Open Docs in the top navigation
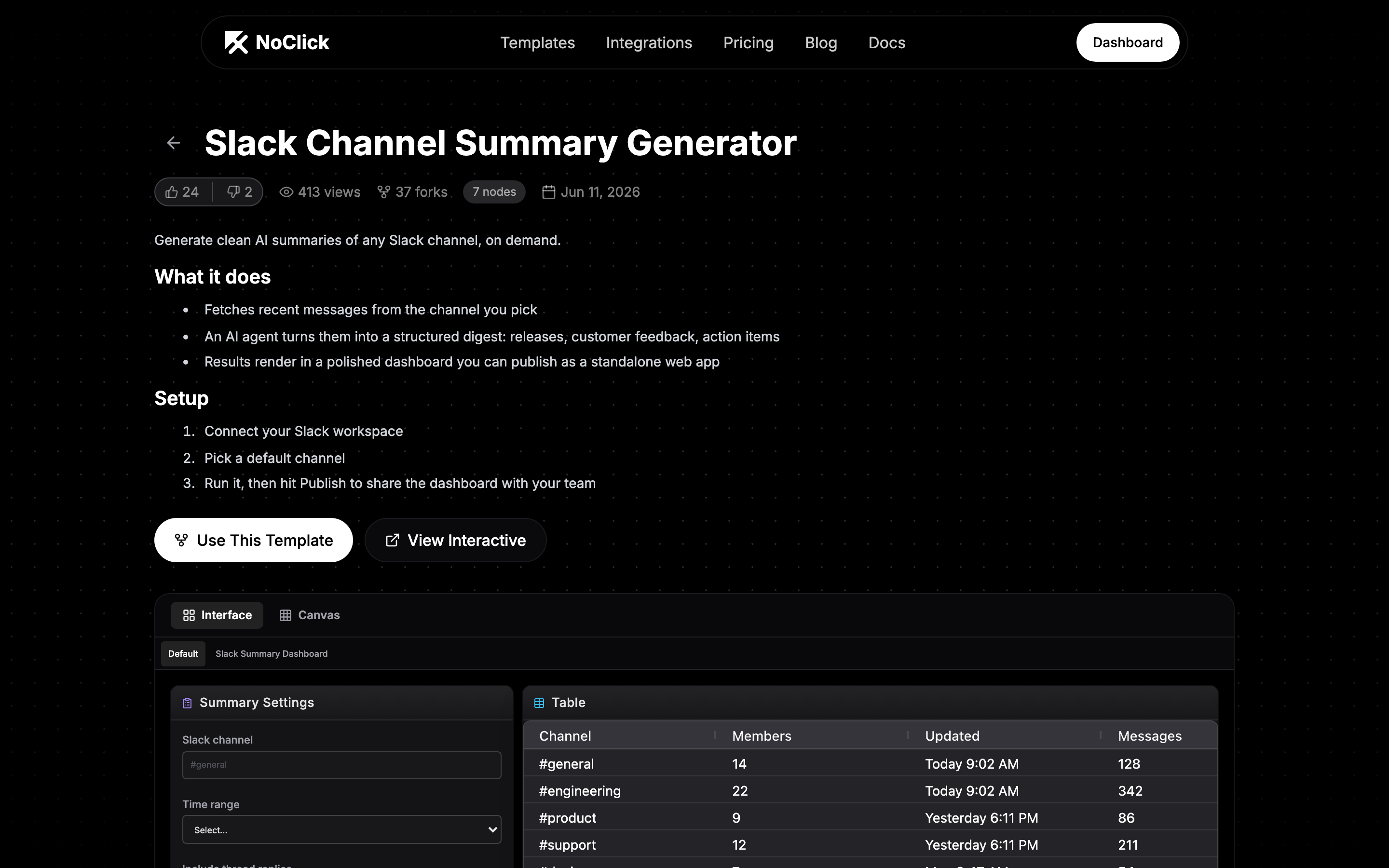The height and width of the screenshot is (868, 1389). 887,43
